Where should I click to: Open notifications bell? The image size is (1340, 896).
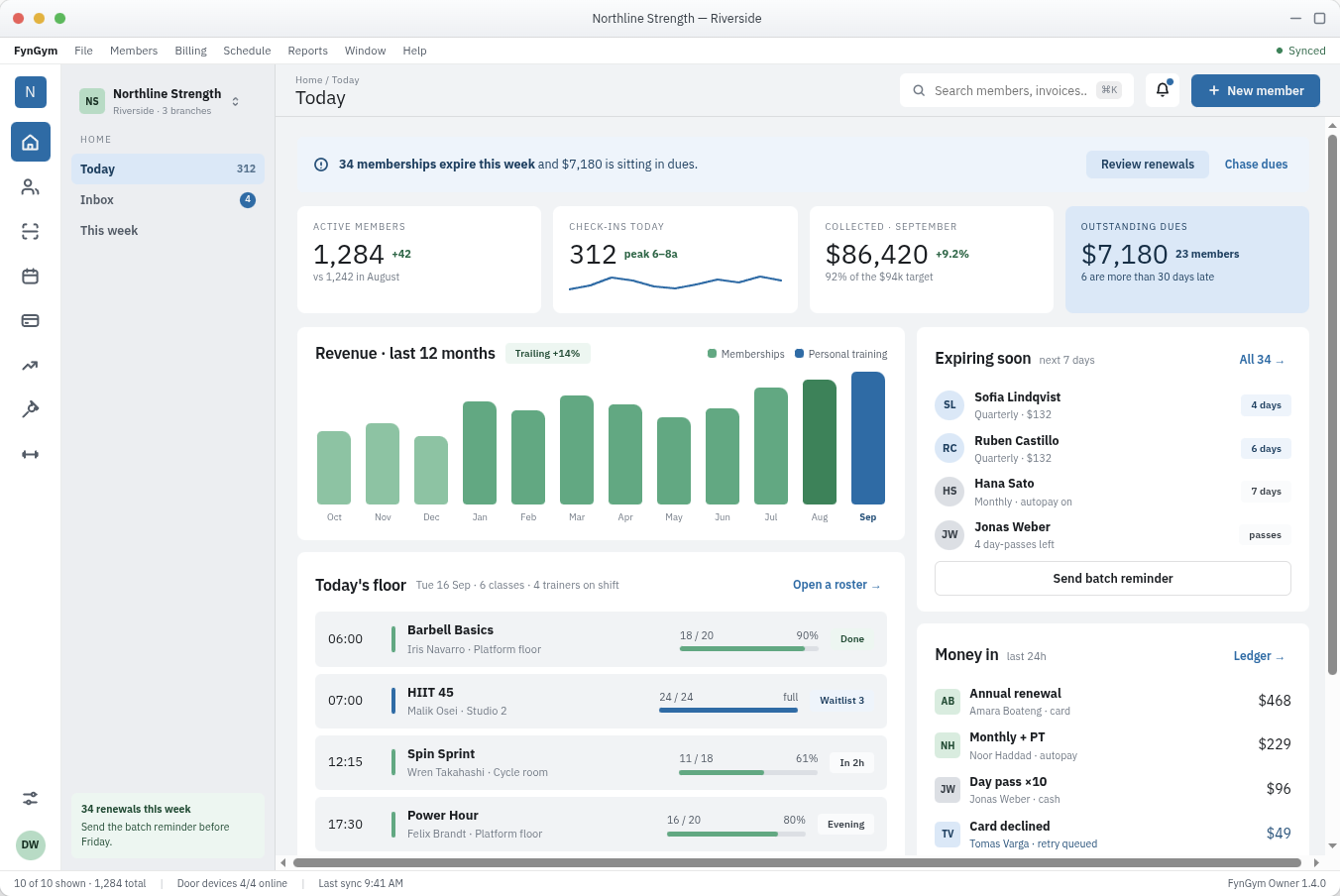[1163, 90]
